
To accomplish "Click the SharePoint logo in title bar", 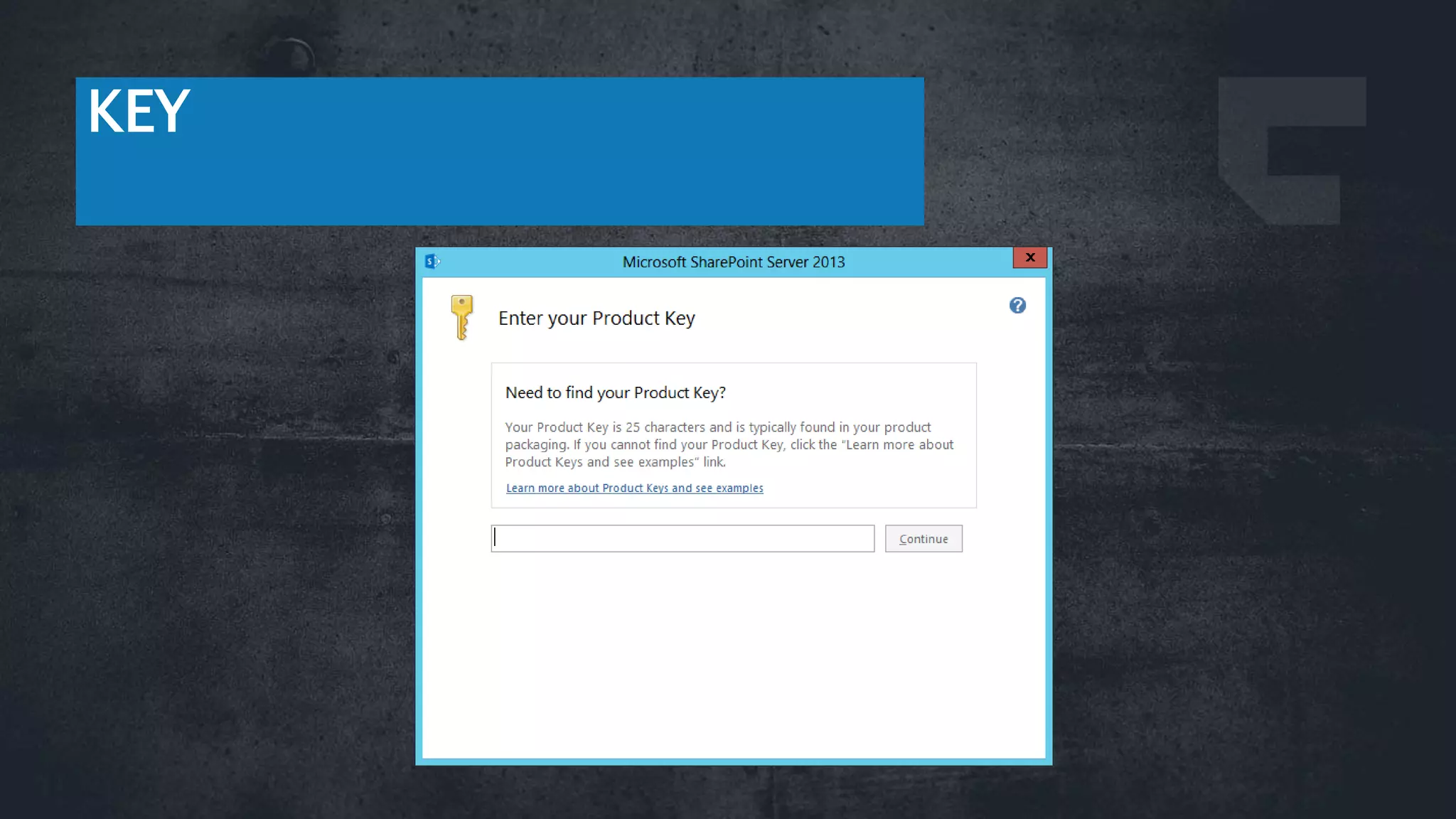I will pyautogui.click(x=432, y=262).
